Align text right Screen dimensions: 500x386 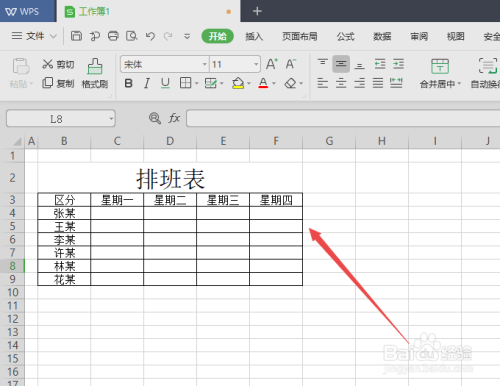pyautogui.click(x=359, y=83)
